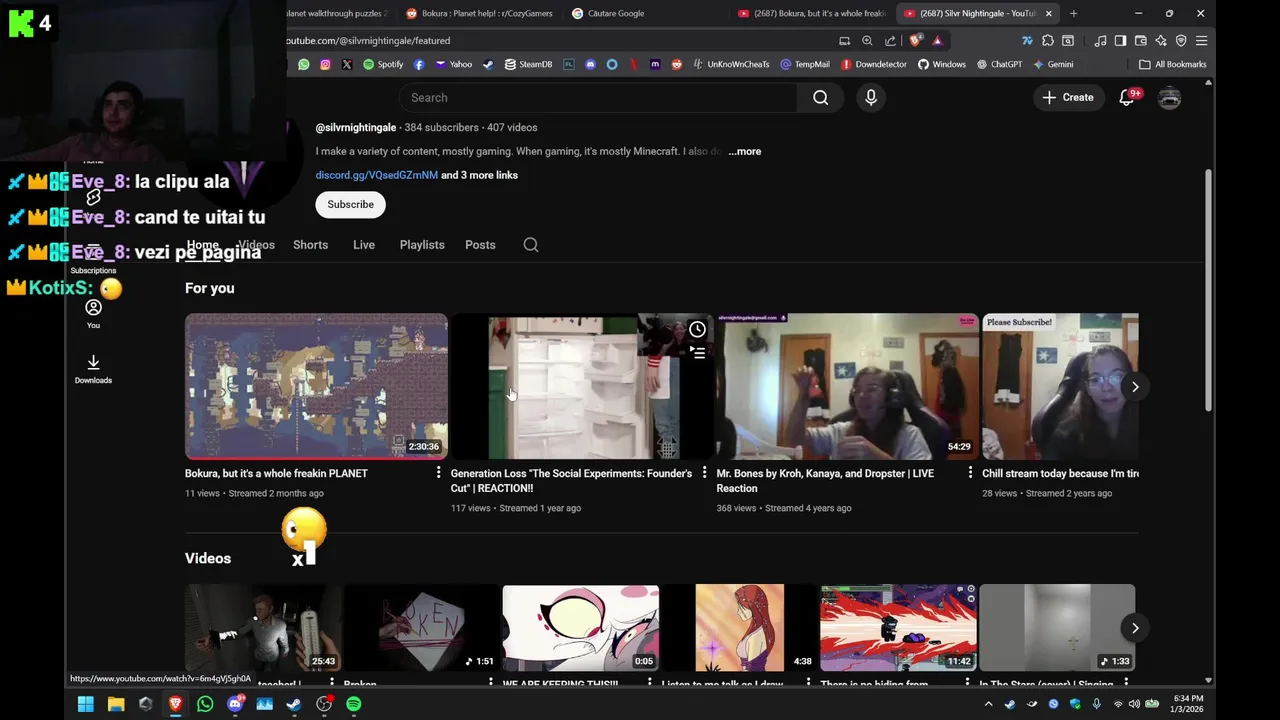The image size is (1280, 720).
Task: Switch to channel Playlists tab
Action: click(422, 245)
